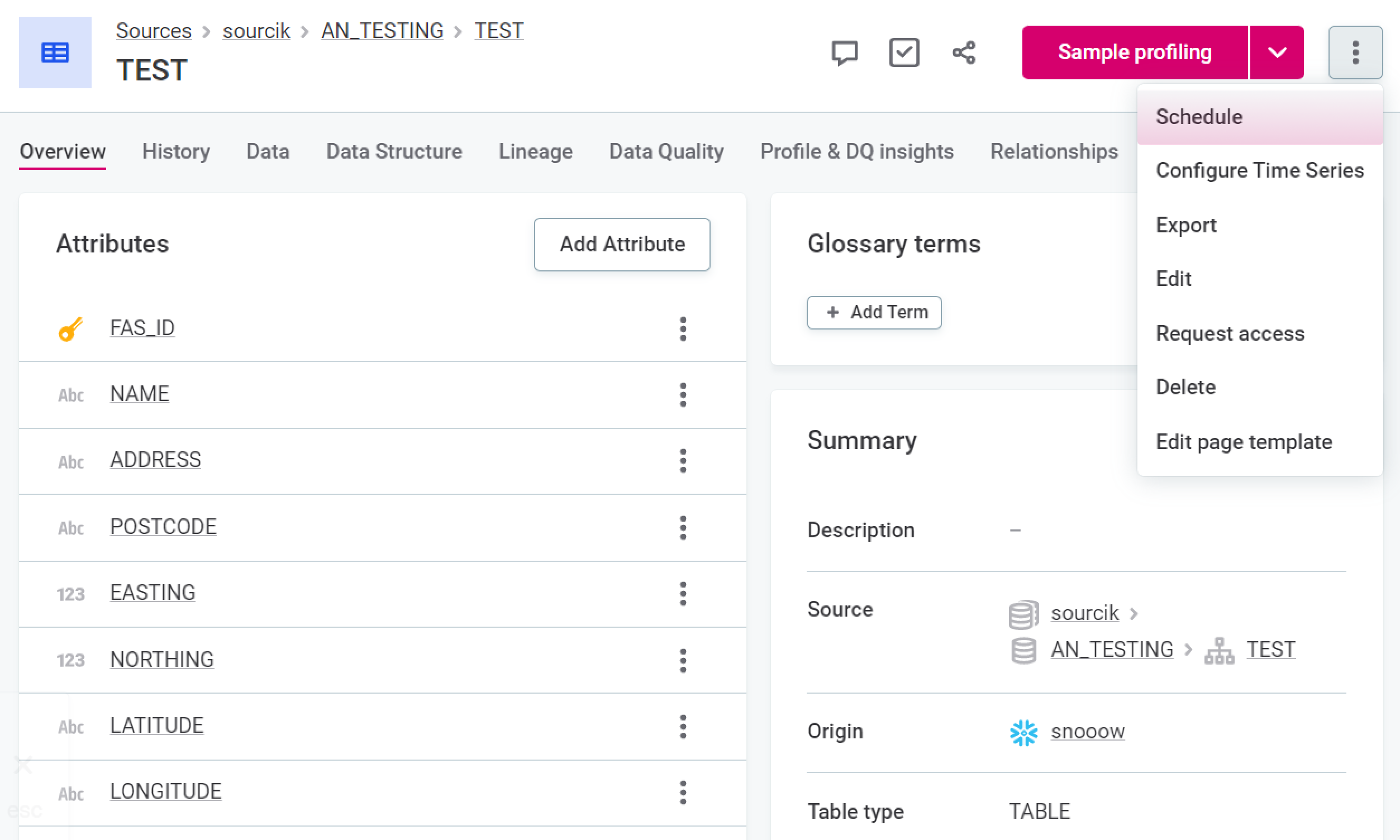This screenshot has height=840, width=1400.
Task: Click the blue table entity icon
Action: pos(55,52)
